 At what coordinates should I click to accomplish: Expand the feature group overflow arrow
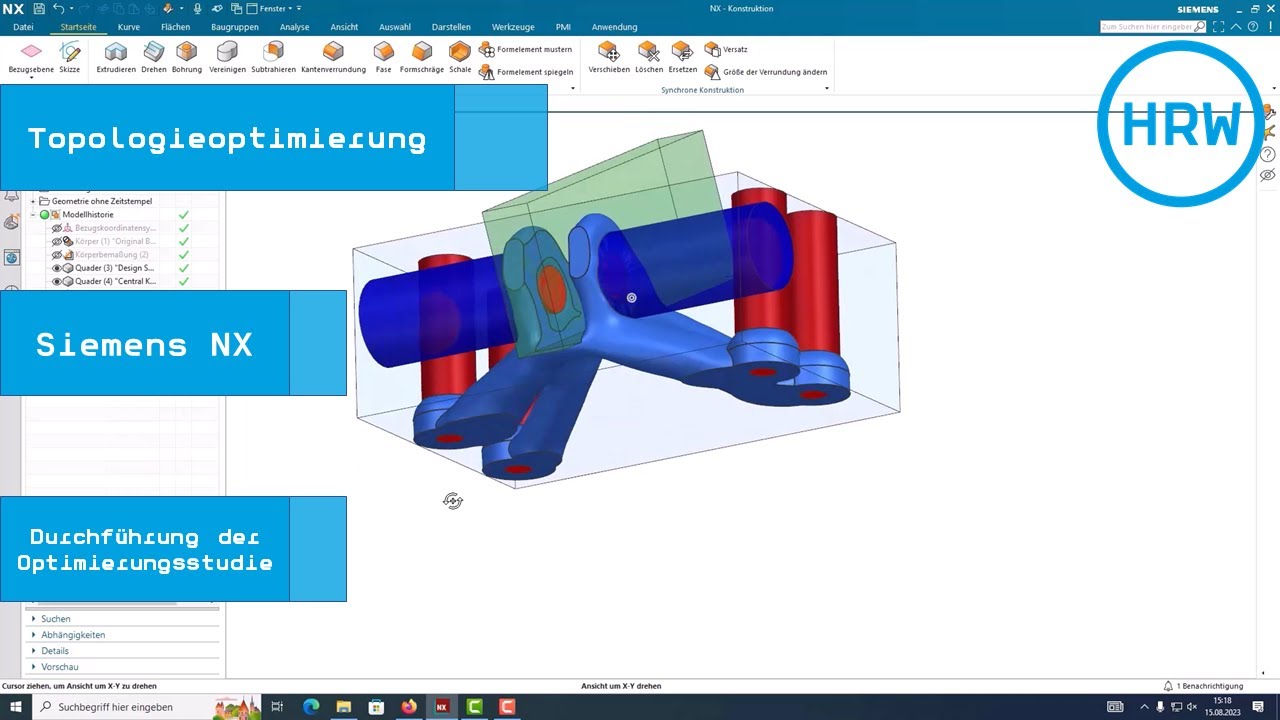pyautogui.click(x=573, y=89)
